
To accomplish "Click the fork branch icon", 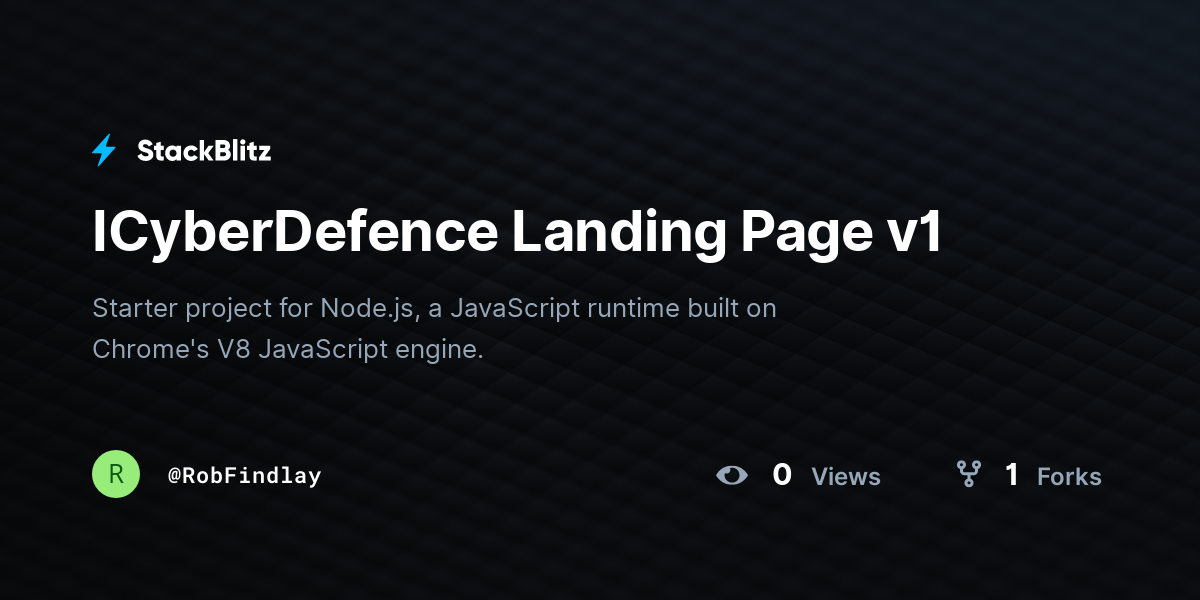I will click(x=968, y=474).
